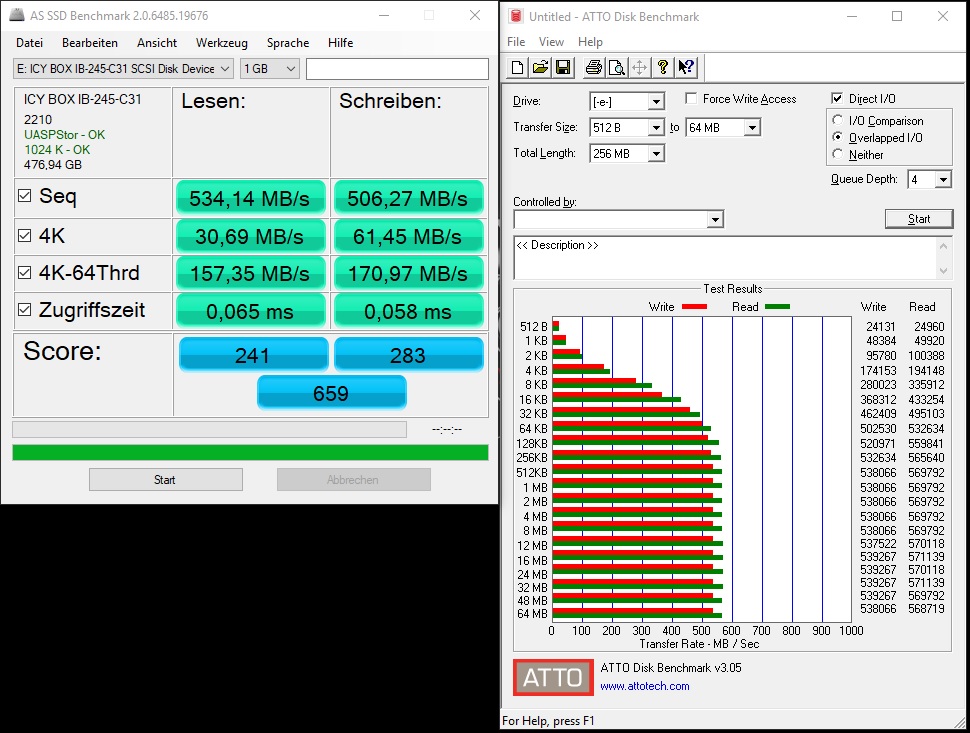Open the Hilfe menu

coord(340,43)
